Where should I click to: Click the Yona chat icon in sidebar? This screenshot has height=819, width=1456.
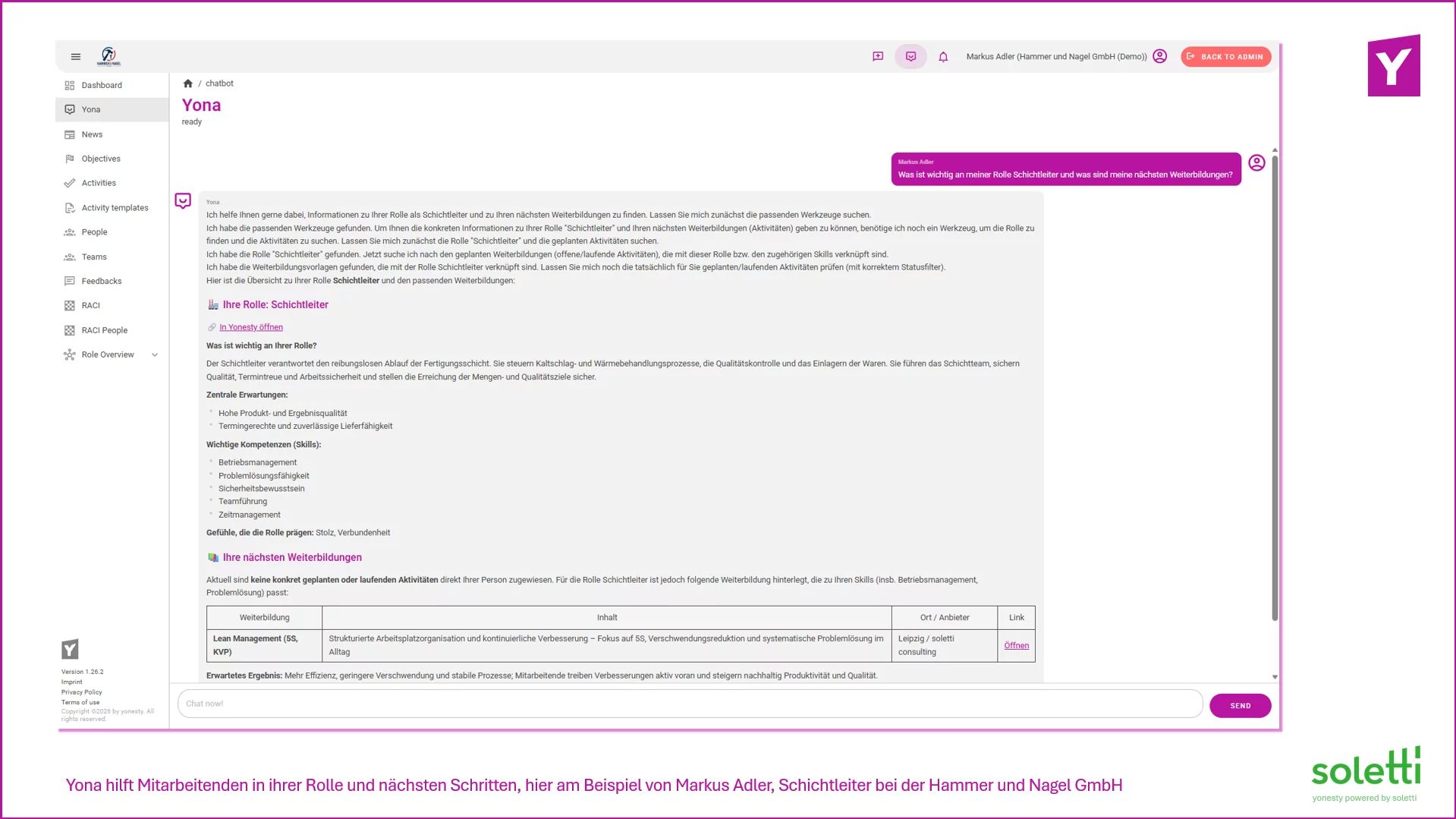[70, 110]
